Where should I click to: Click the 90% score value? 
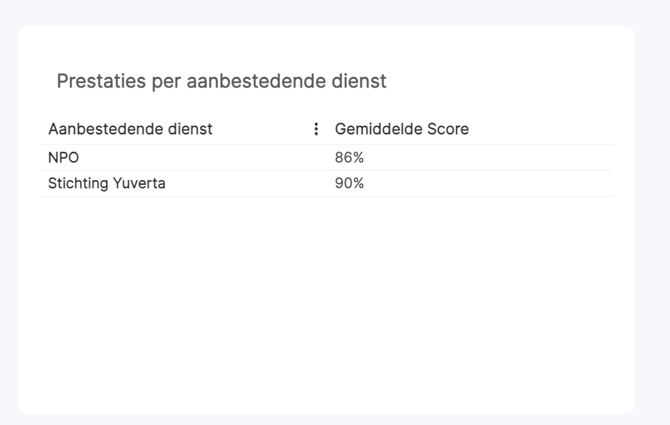click(x=349, y=183)
